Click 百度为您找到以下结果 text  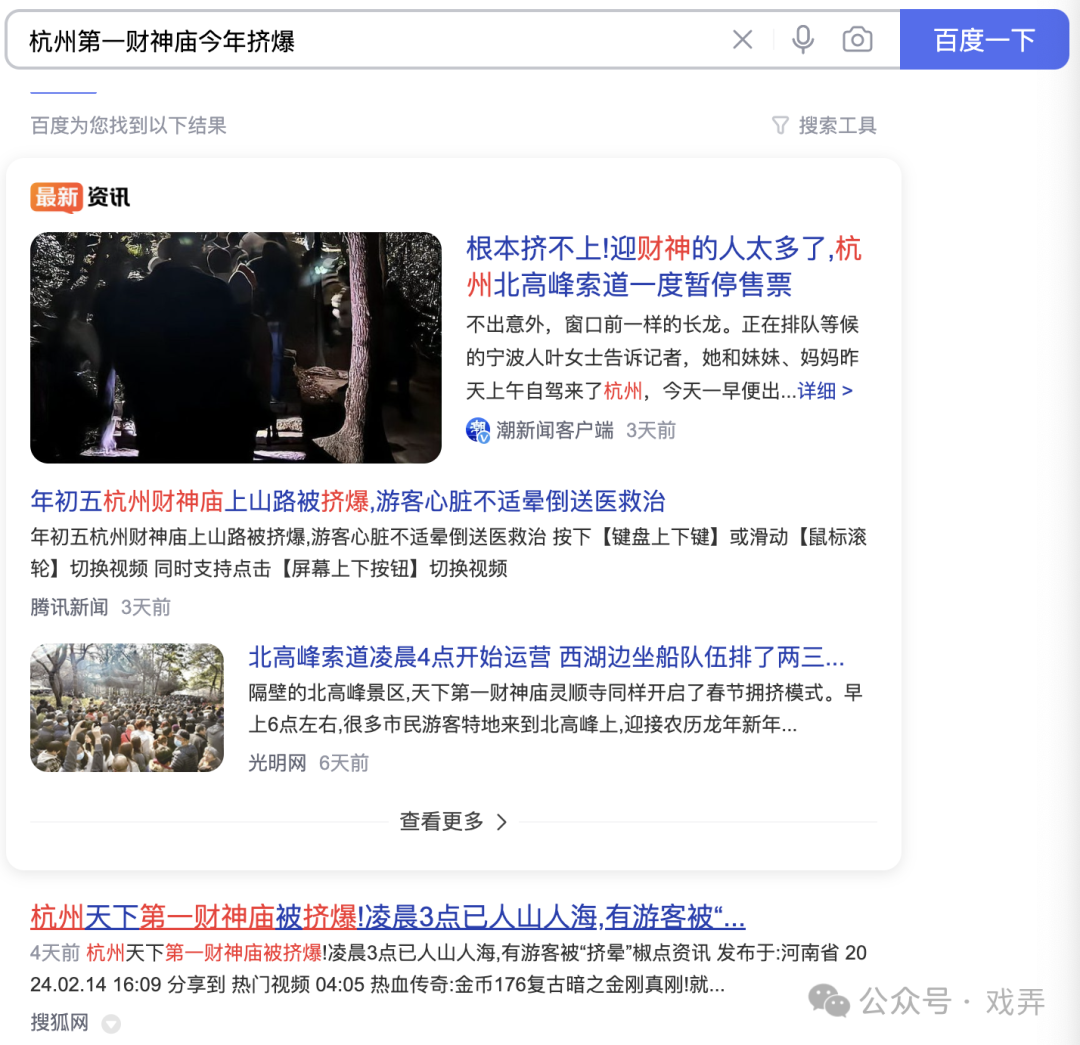point(128,125)
